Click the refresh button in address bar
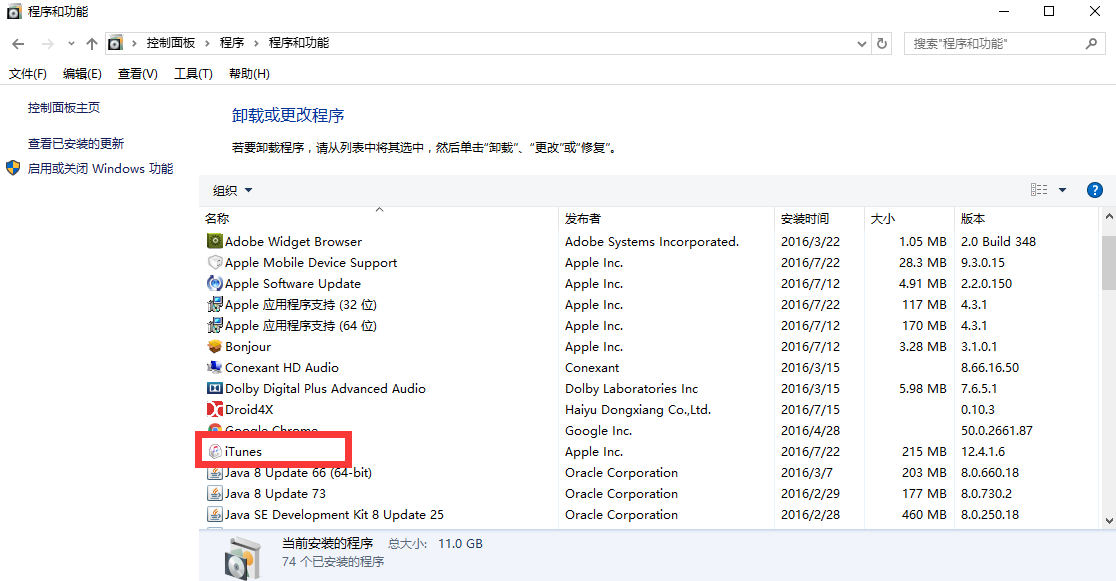 [882, 43]
